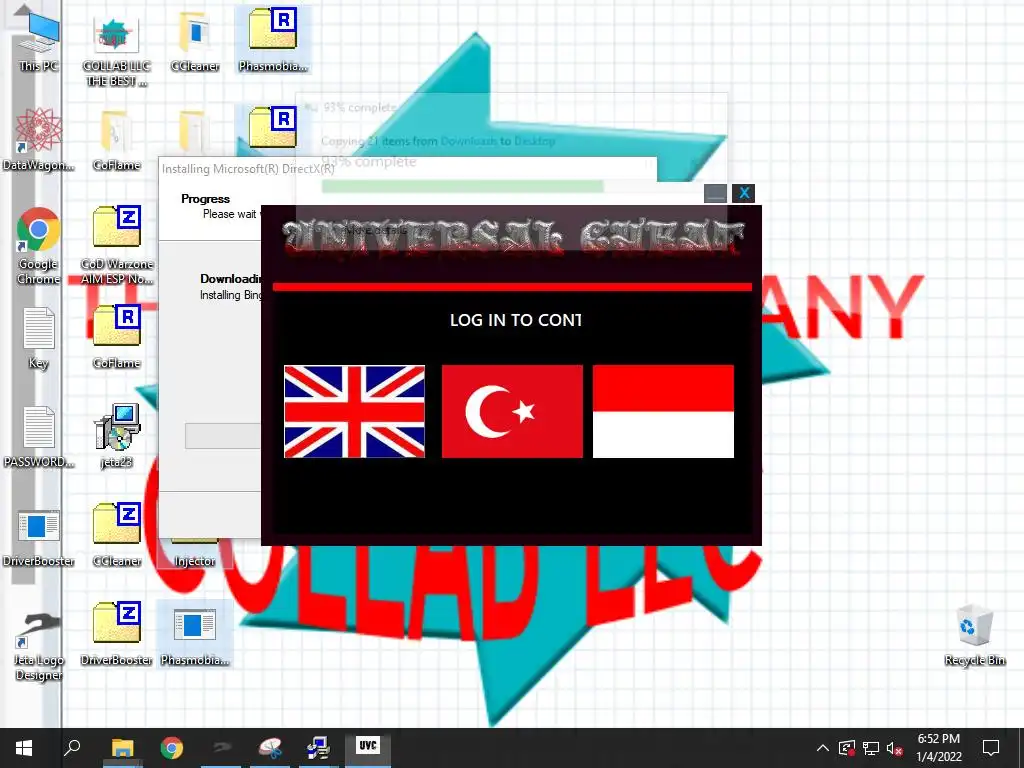The width and height of the screenshot is (1024, 768).
Task: Open network tray icon
Action: click(871, 748)
